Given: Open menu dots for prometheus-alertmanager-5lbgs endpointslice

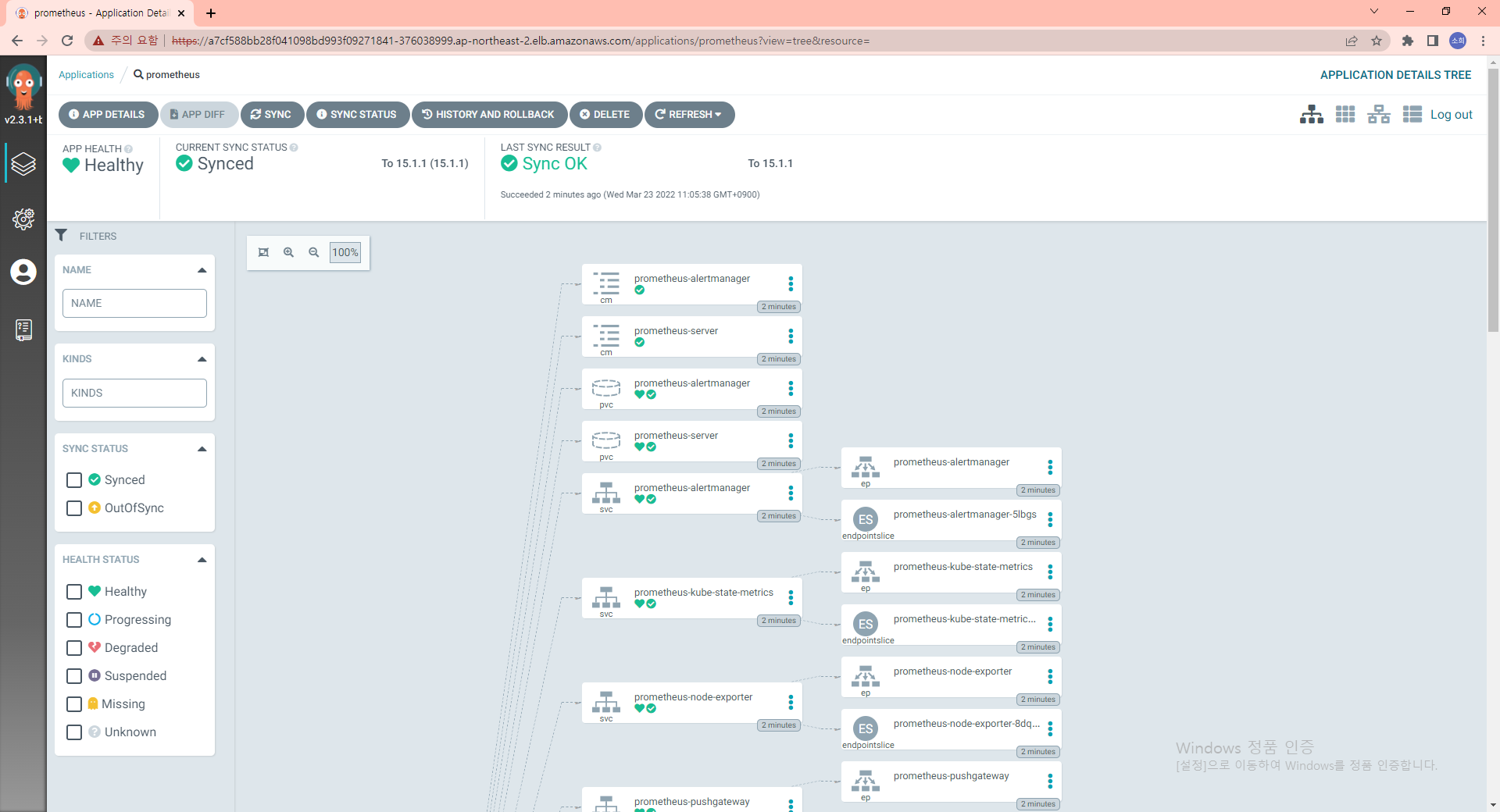Looking at the screenshot, I should 1050,519.
